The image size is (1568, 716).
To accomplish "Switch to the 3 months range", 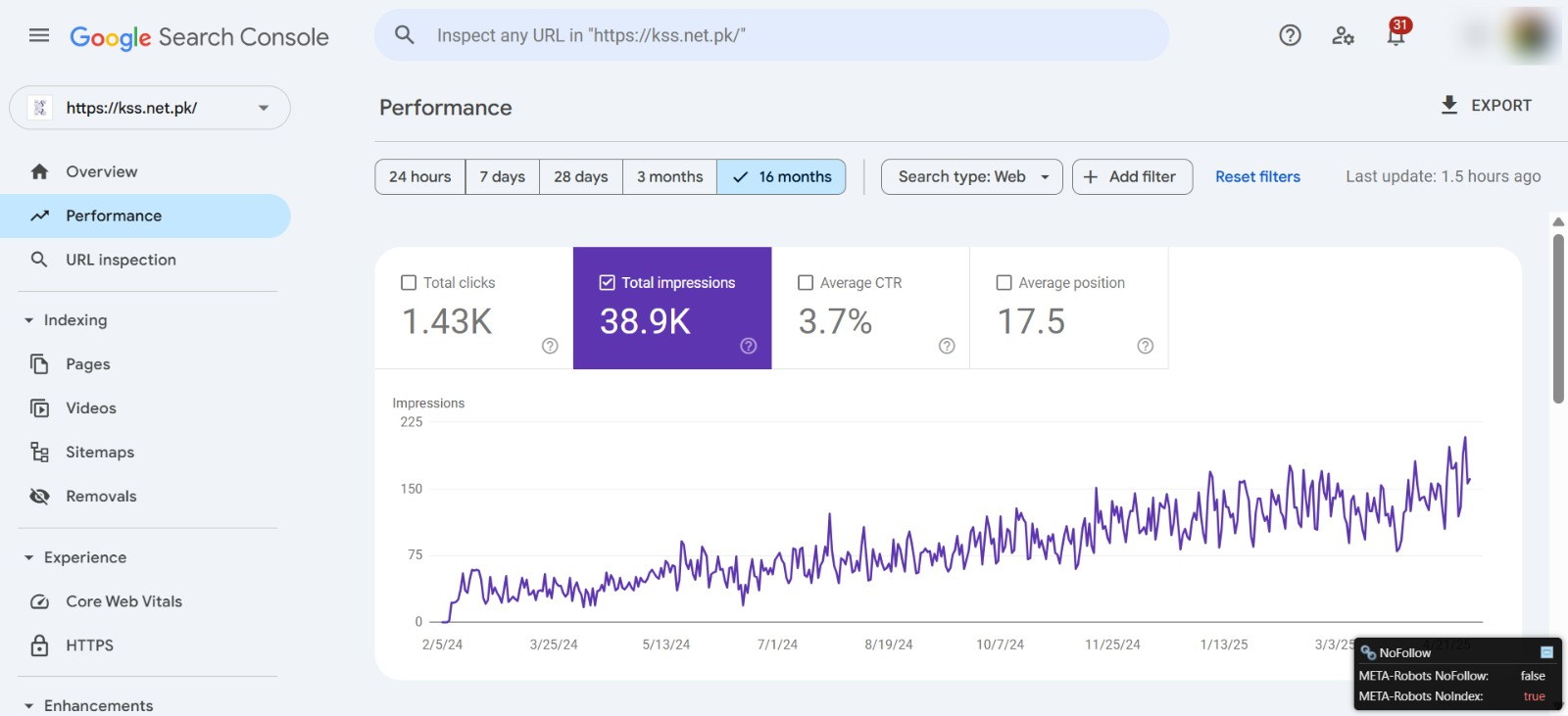I will click(669, 176).
